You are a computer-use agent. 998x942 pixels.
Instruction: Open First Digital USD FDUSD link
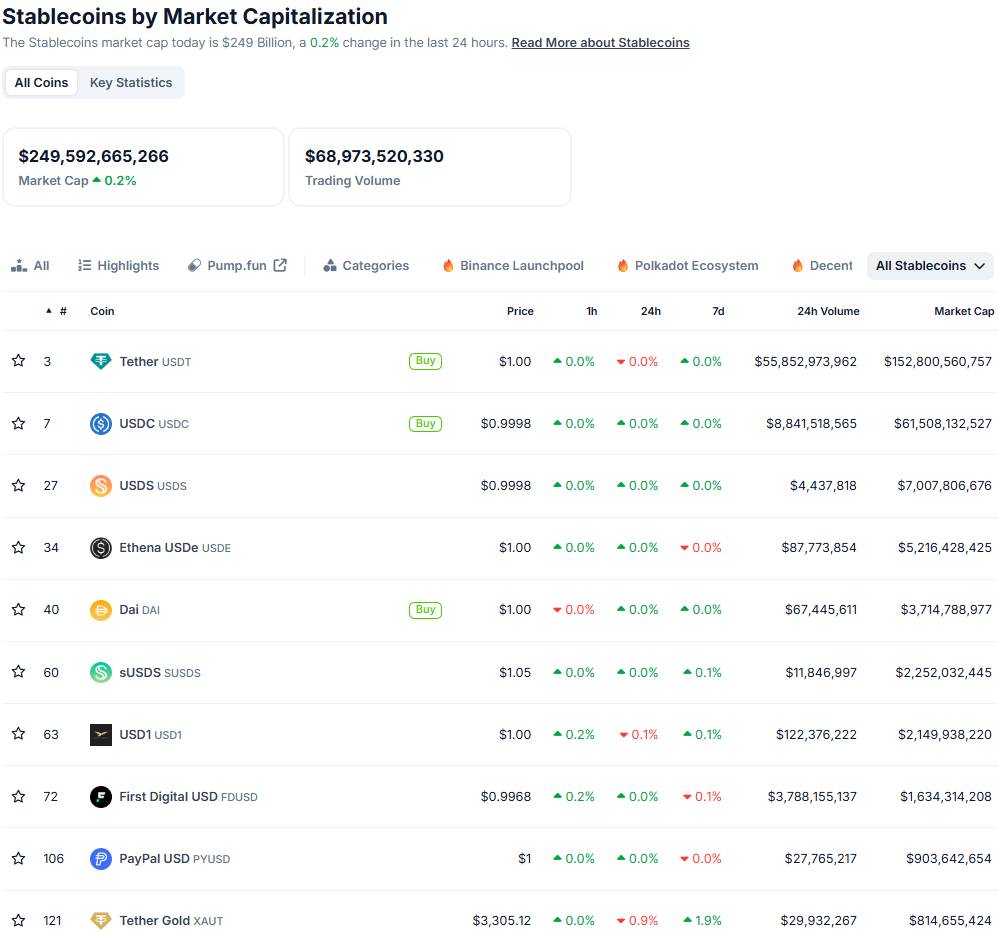click(188, 797)
